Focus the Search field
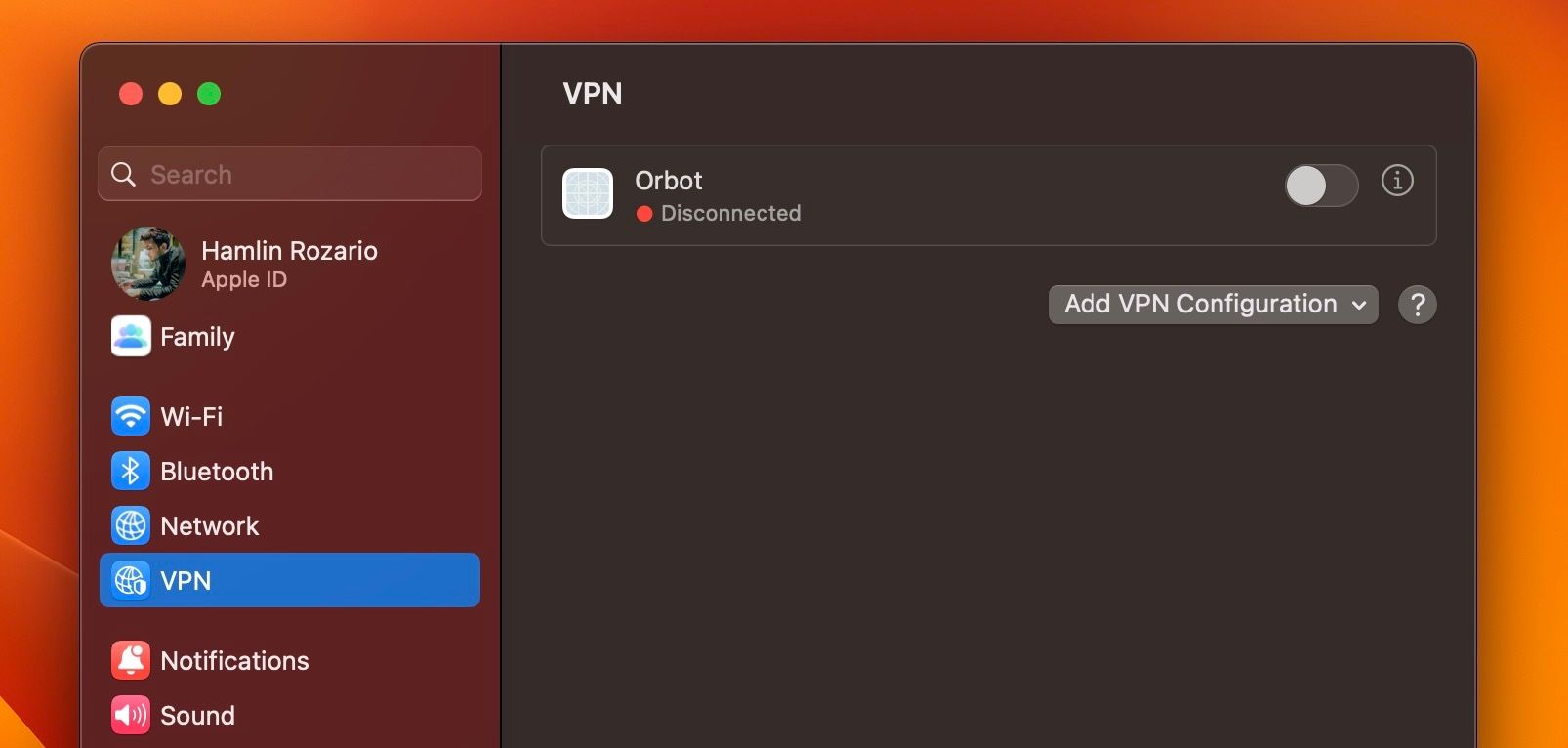The height and width of the screenshot is (748, 1568). pyautogui.click(x=303, y=174)
